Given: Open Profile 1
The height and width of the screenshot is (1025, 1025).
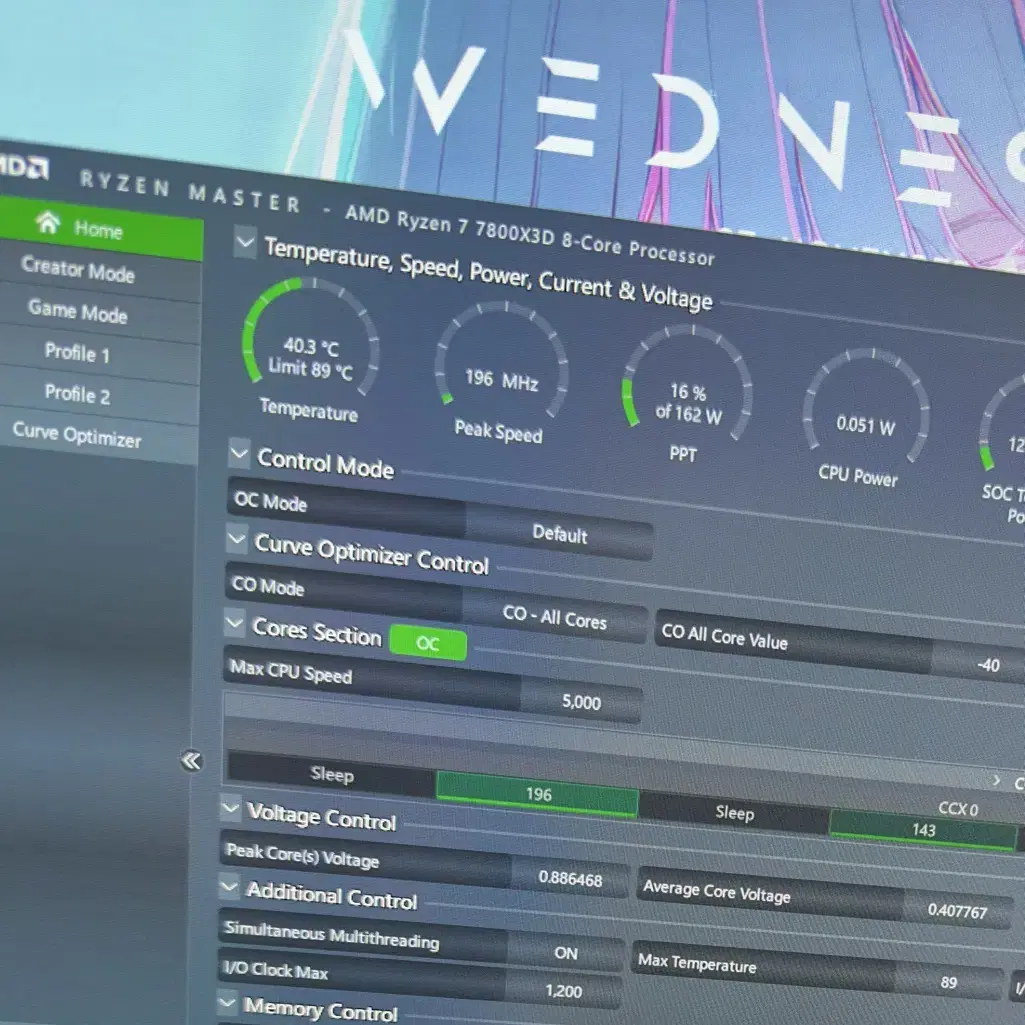Looking at the screenshot, I should tap(77, 353).
